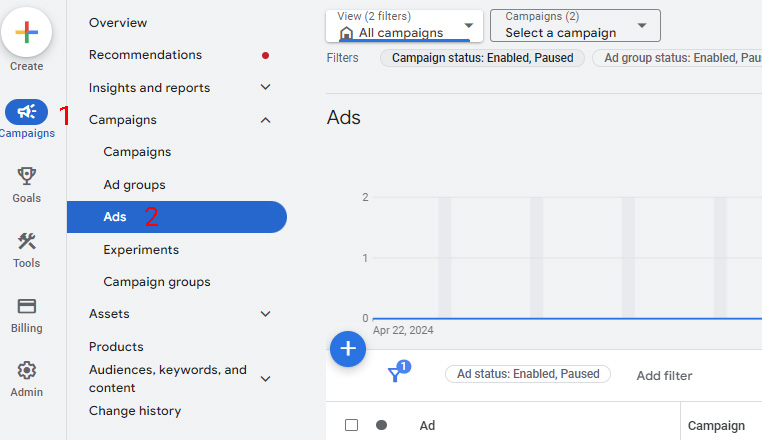Click the blue plus new ad button
Image resolution: width=762 pixels, height=440 pixels.
(348, 349)
